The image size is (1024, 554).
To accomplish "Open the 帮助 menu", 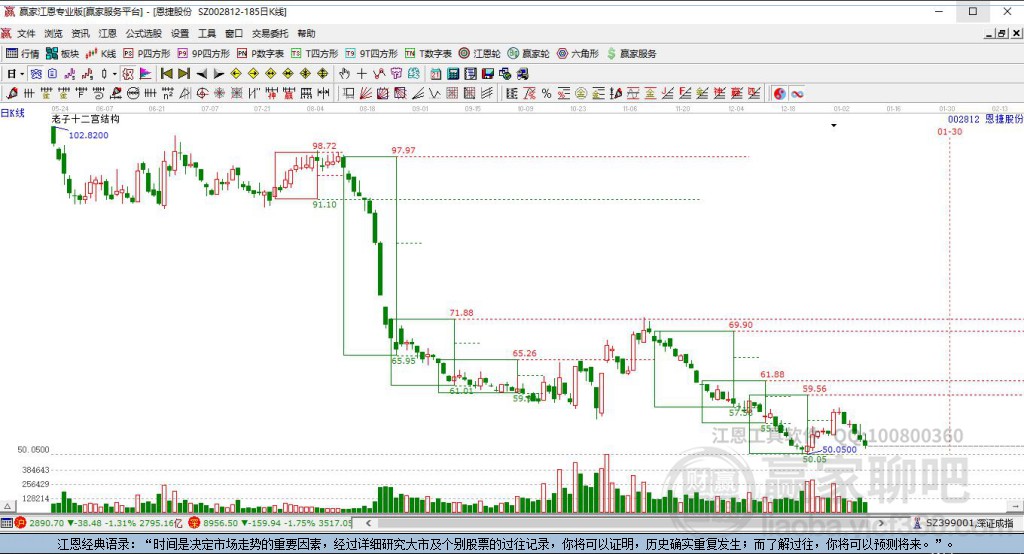I will (x=306, y=33).
